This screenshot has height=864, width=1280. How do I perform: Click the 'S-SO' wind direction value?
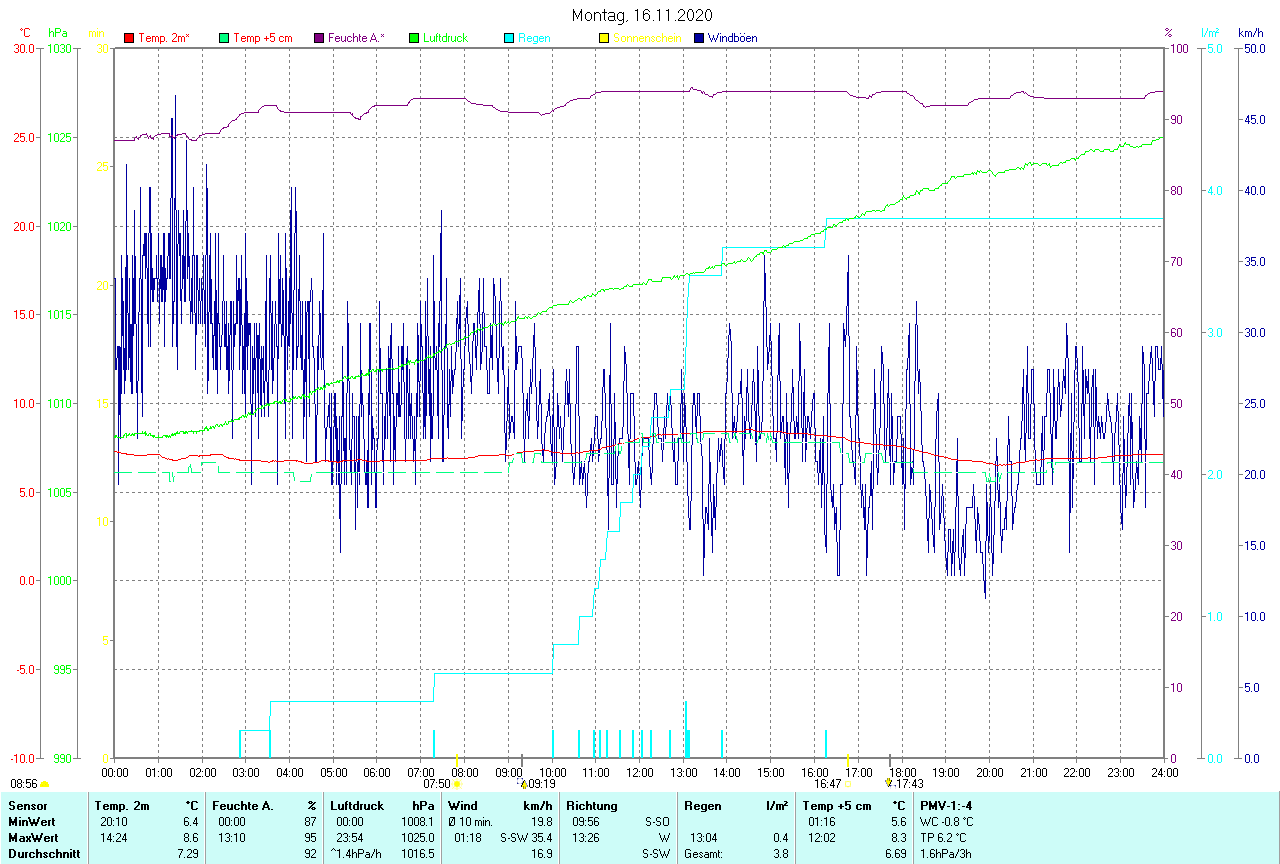coord(656,821)
